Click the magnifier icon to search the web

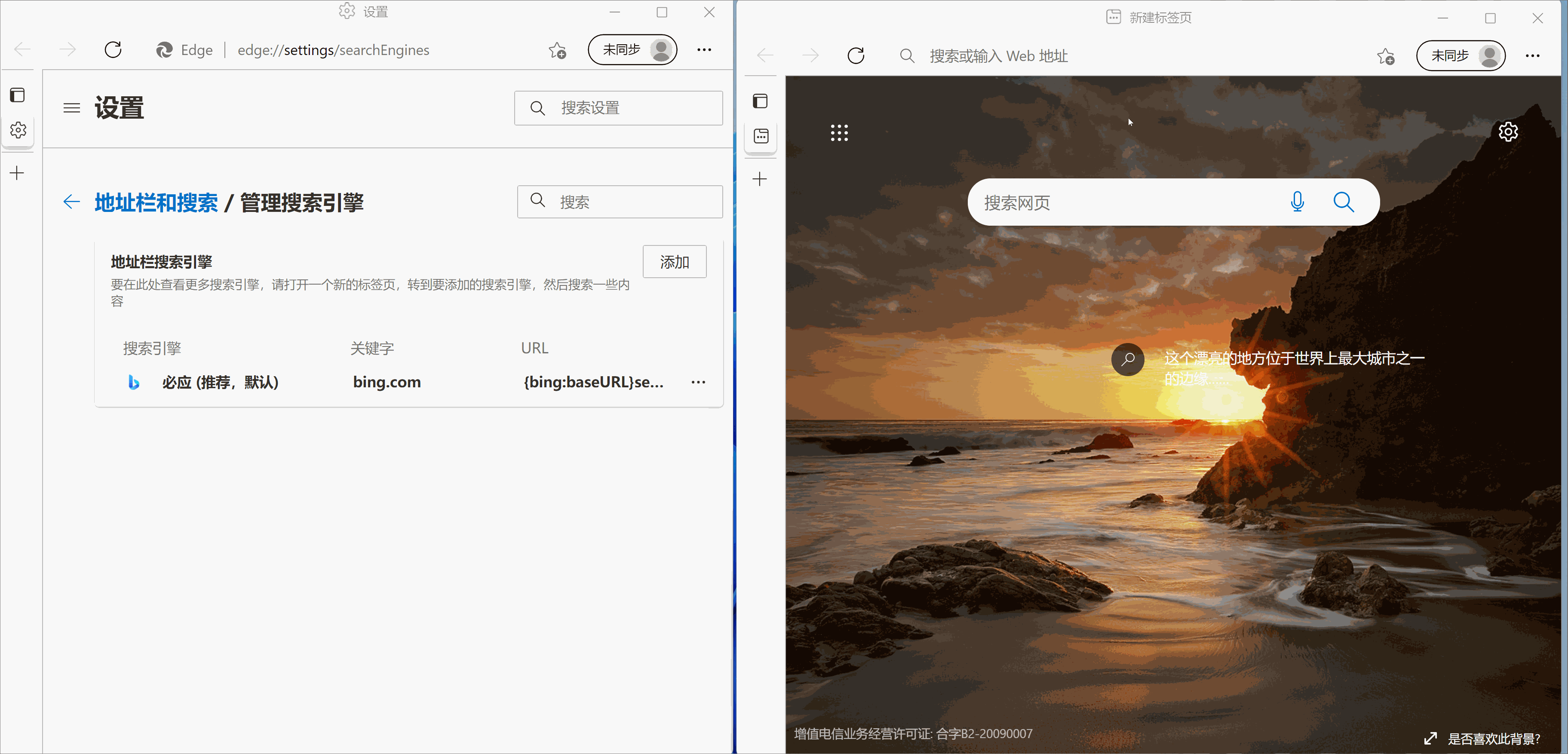point(1344,202)
